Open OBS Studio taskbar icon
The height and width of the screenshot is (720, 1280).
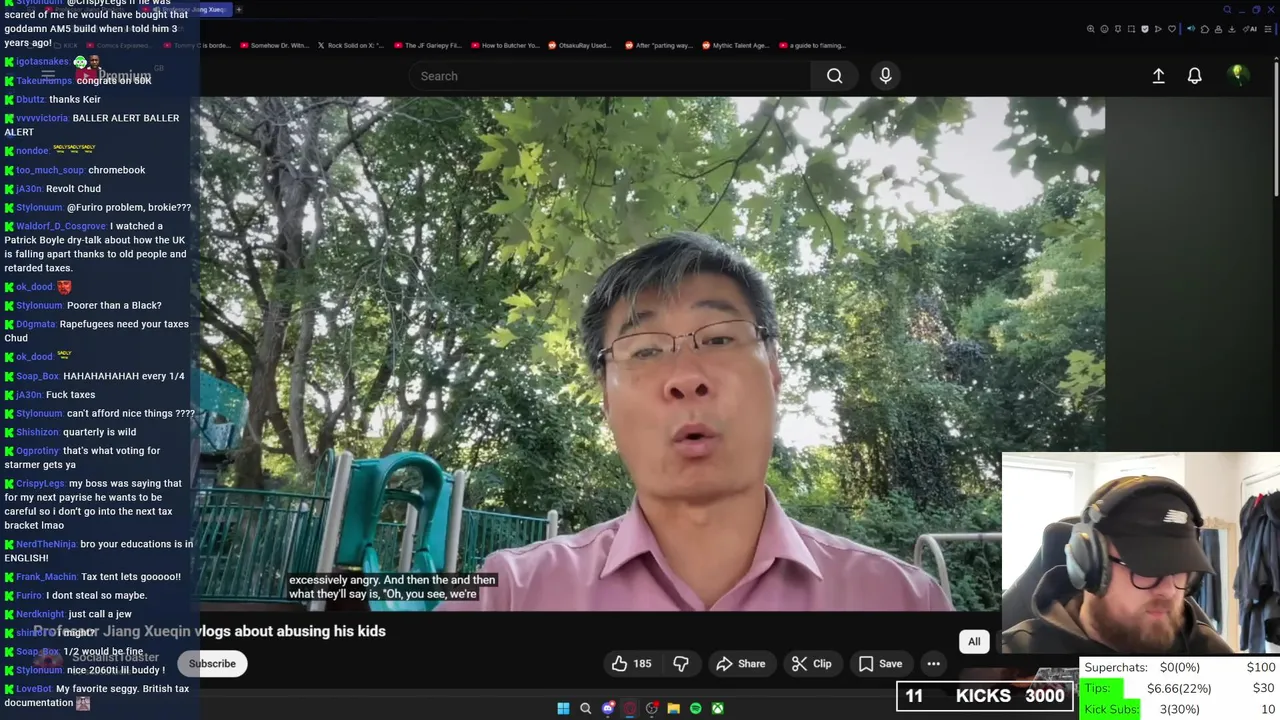pyautogui.click(x=651, y=708)
